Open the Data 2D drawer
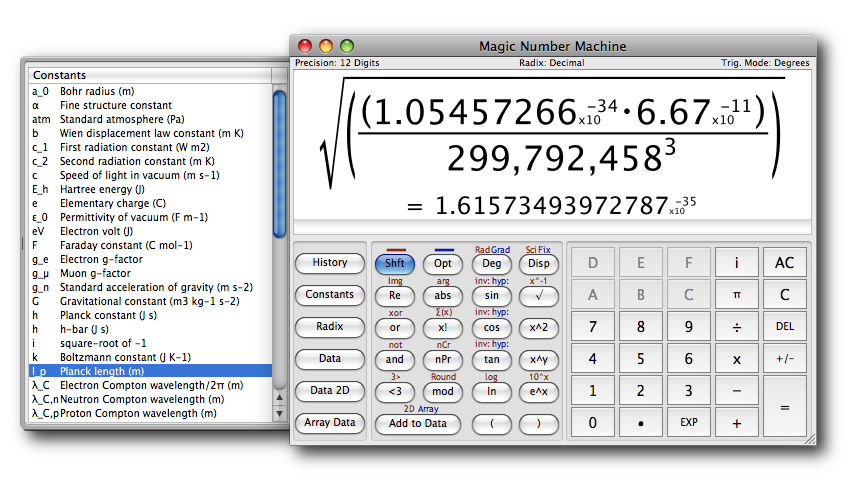The width and height of the screenshot is (849, 479). tap(330, 391)
